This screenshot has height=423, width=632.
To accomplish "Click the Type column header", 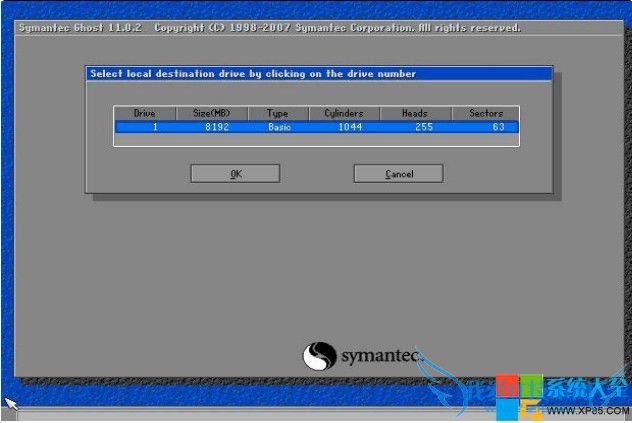I will [x=278, y=113].
